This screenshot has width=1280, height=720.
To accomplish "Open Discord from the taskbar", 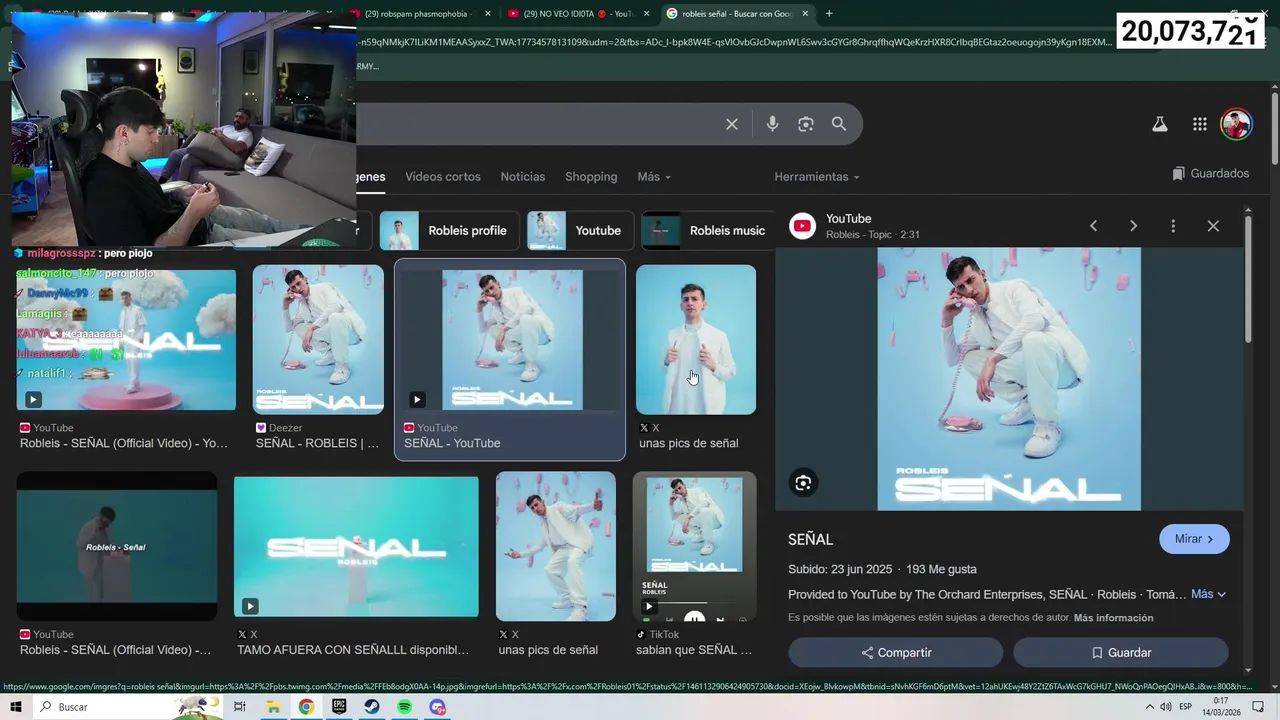I will coord(437,707).
